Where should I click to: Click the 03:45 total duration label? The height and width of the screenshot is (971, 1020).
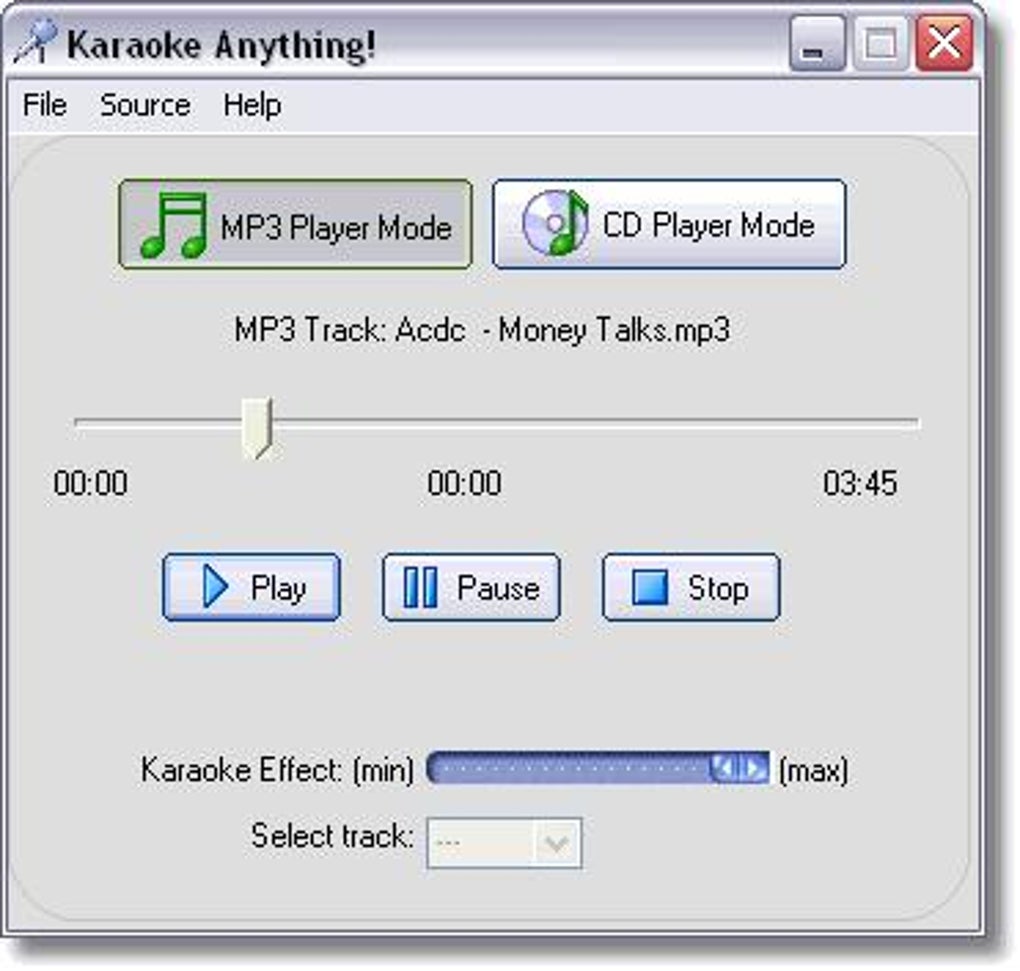click(x=860, y=483)
